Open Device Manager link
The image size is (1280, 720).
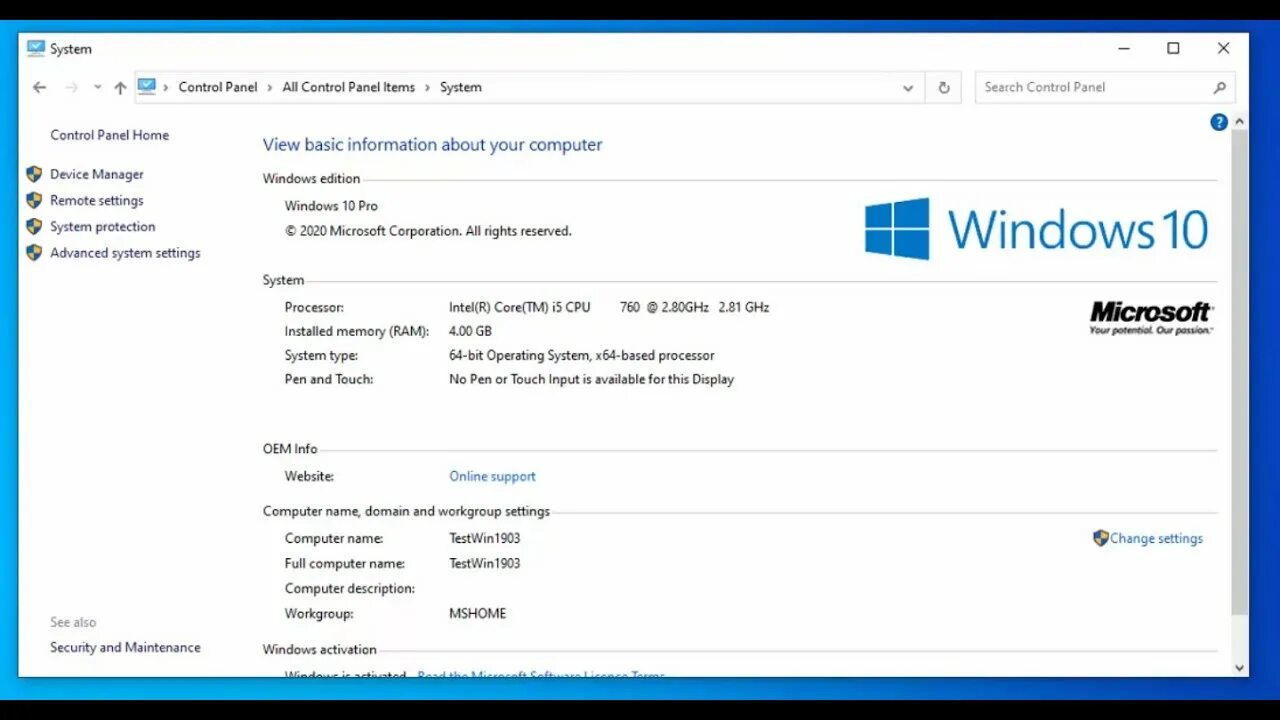tap(97, 174)
